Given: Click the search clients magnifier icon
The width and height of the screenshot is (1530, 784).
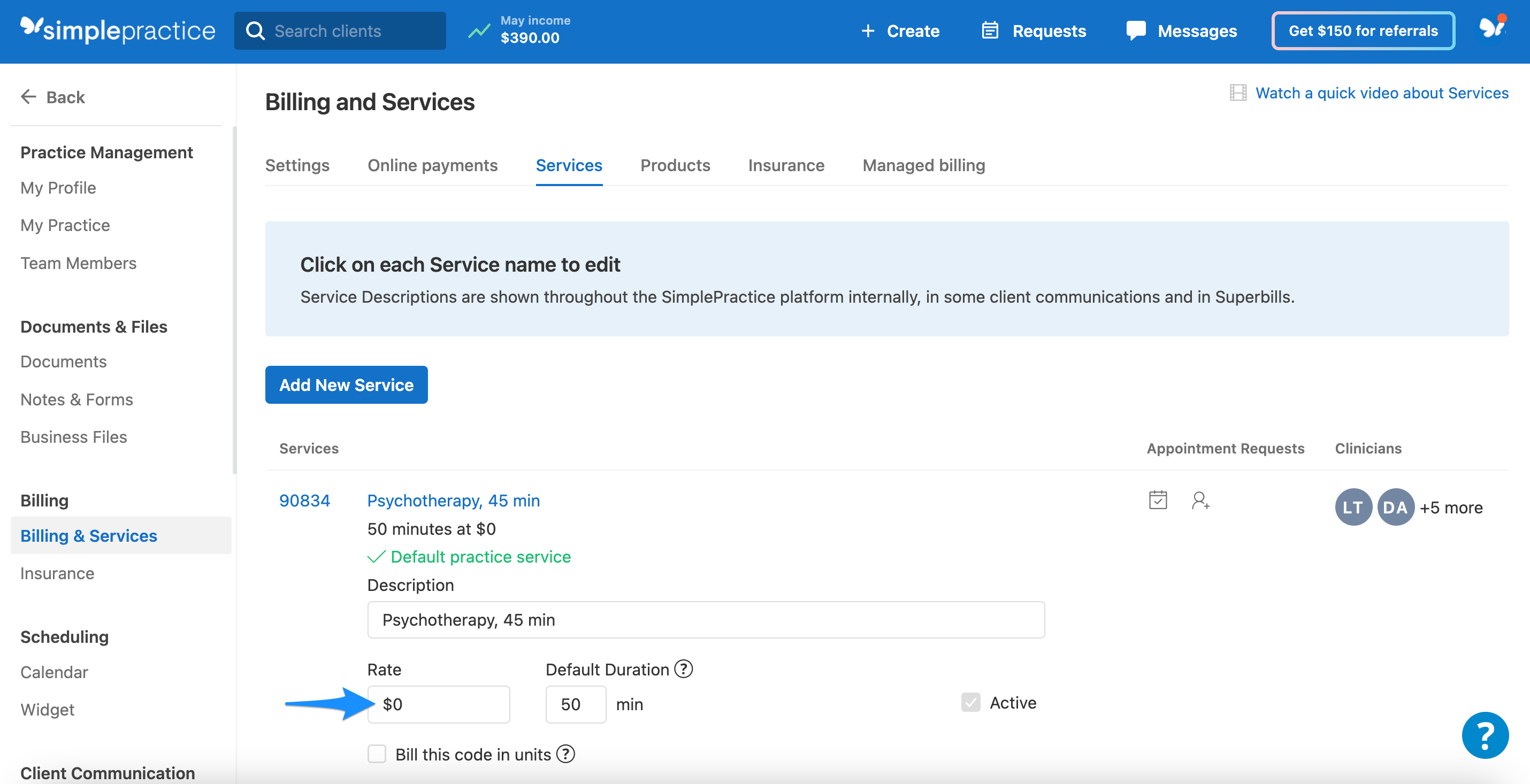Looking at the screenshot, I should point(255,30).
